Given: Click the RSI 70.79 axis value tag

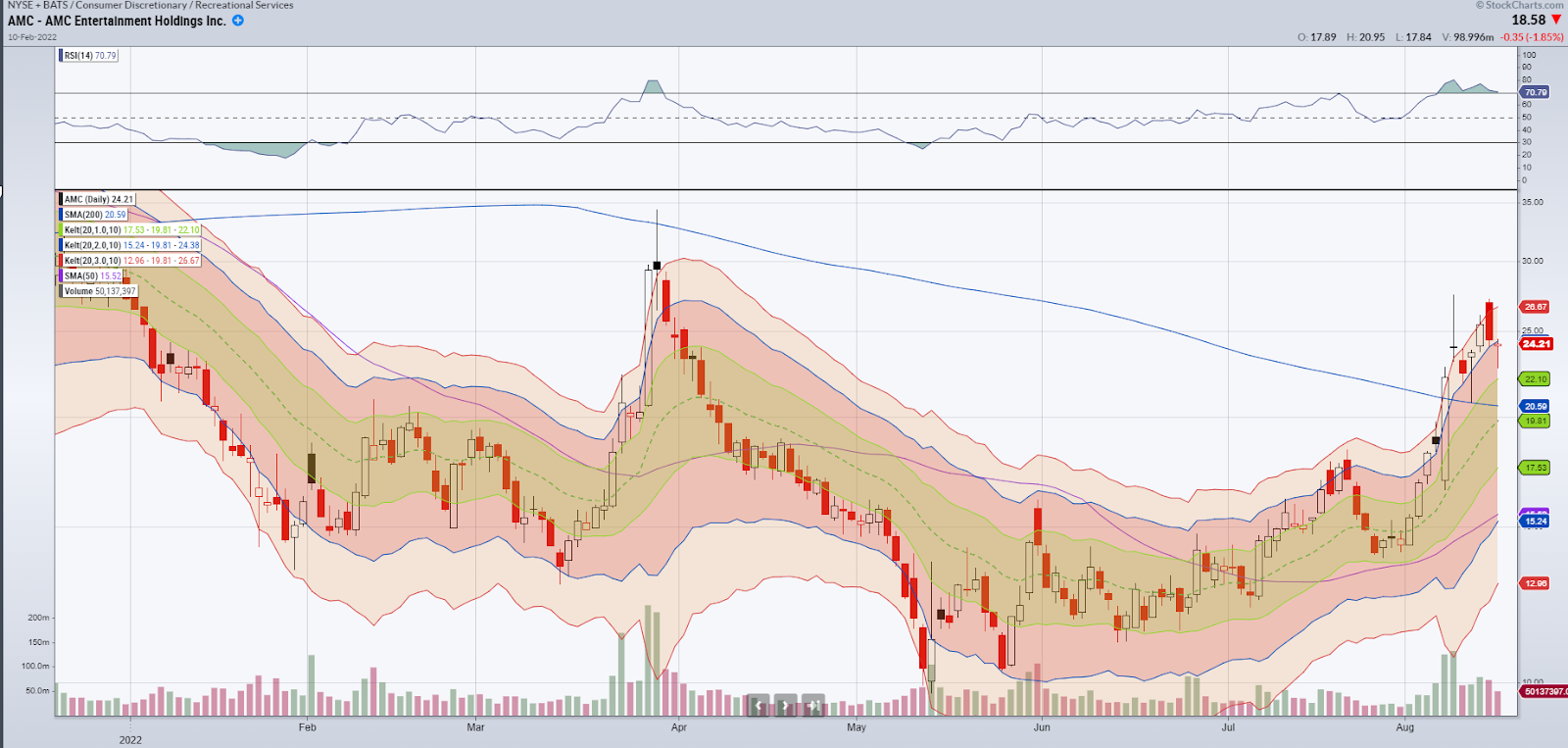Looking at the screenshot, I should (x=1536, y=92).
